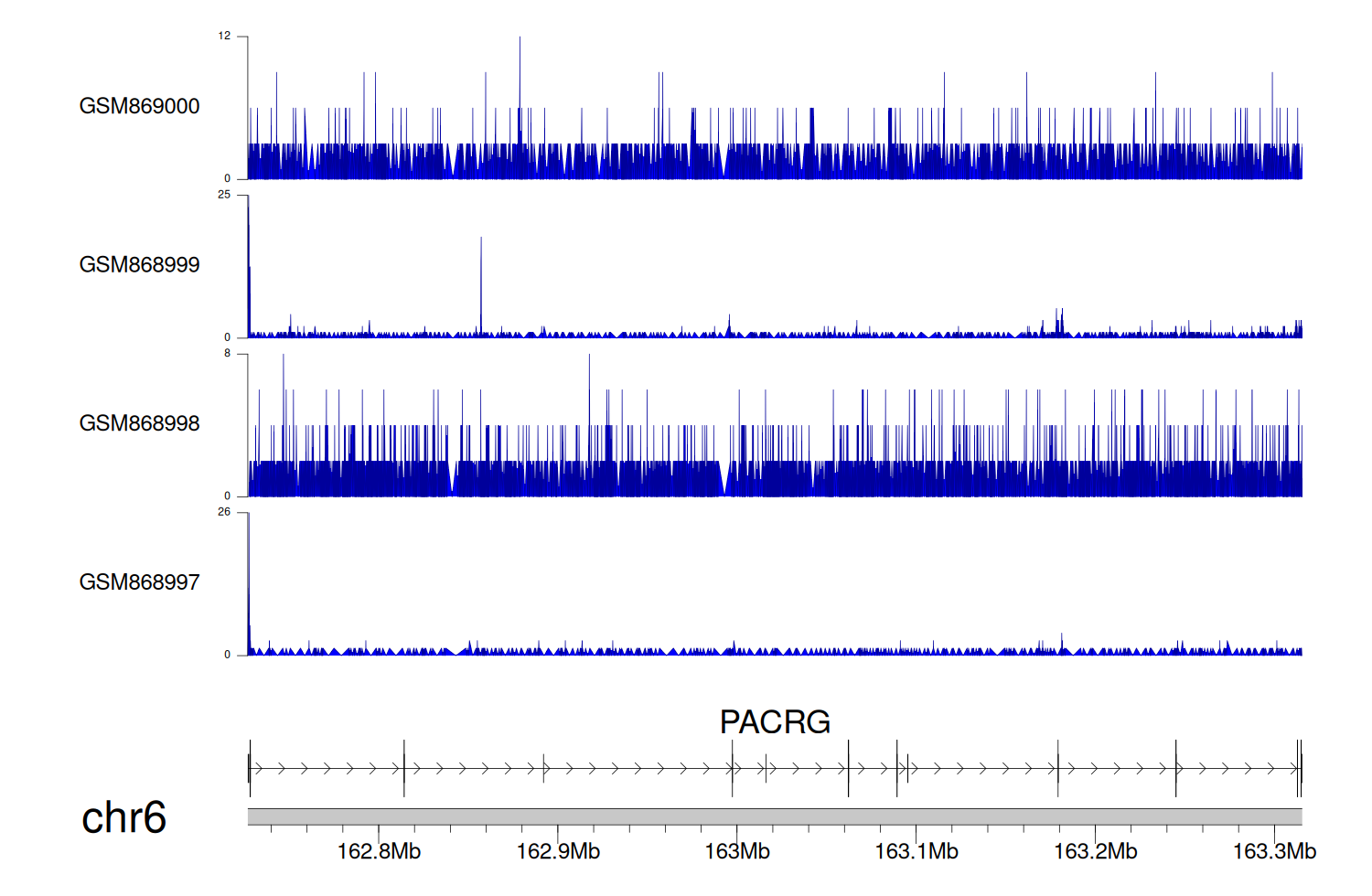Image resolution: width=1372 pixels, height=896 pixels.
Task: Click the 163Mb axis label
Action: 737,851
